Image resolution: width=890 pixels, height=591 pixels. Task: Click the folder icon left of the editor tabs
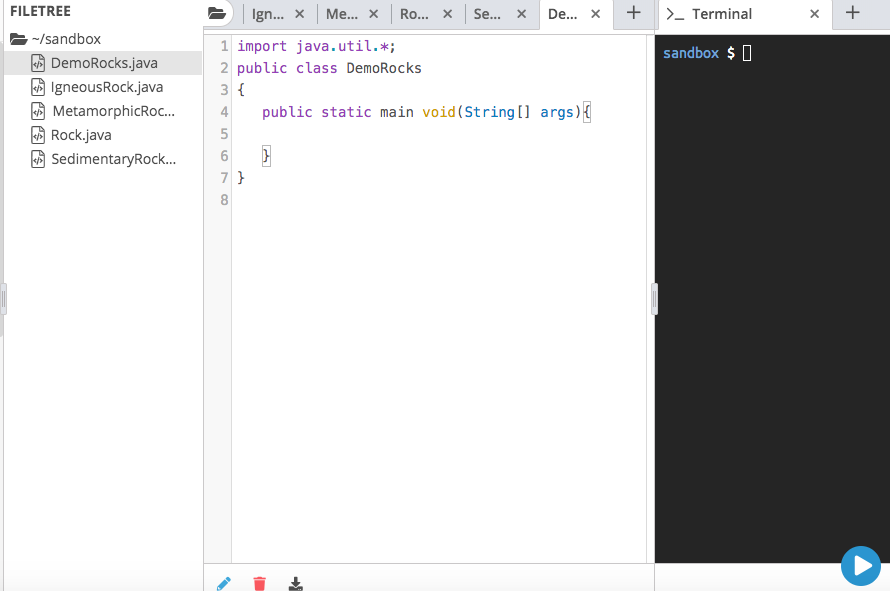click(x=218, y=14)
